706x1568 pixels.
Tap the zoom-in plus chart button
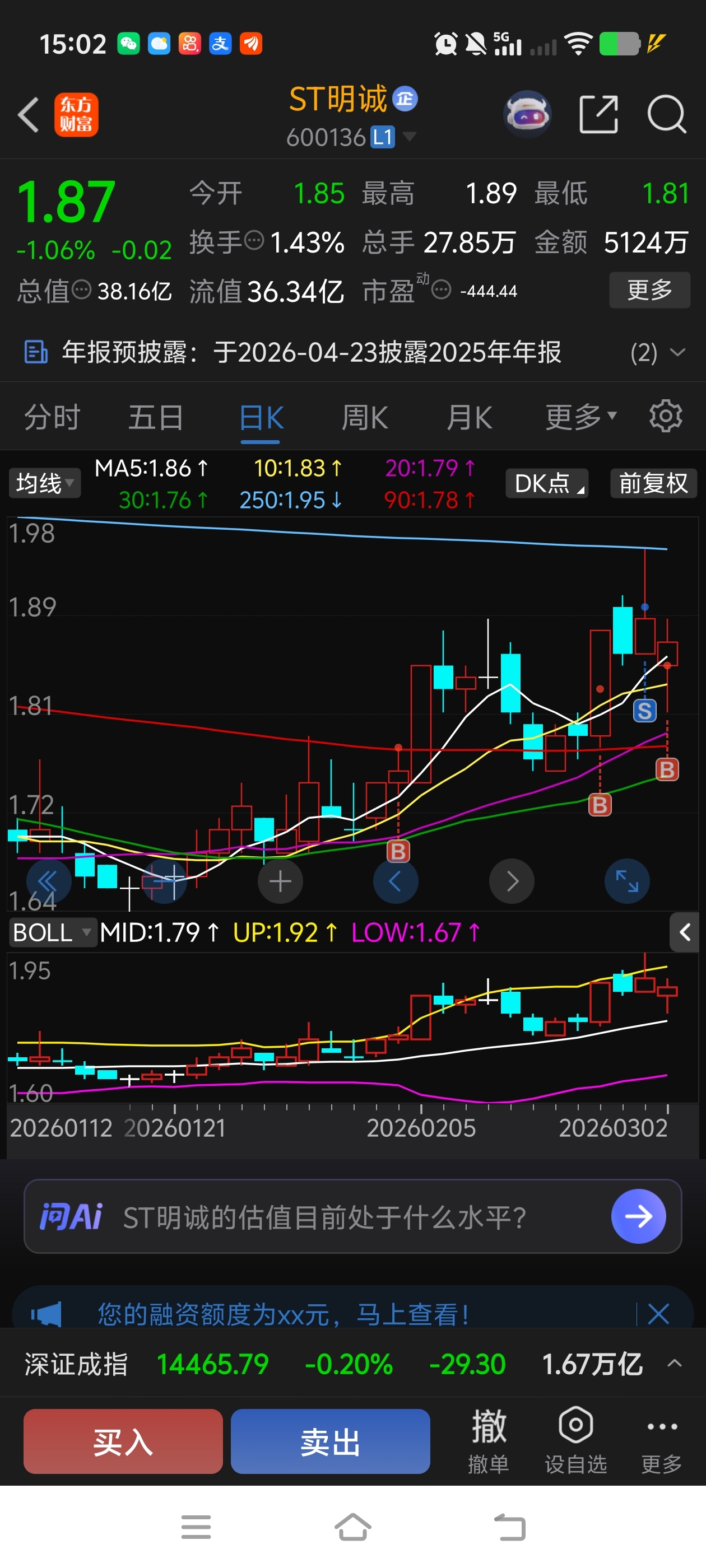280,881
